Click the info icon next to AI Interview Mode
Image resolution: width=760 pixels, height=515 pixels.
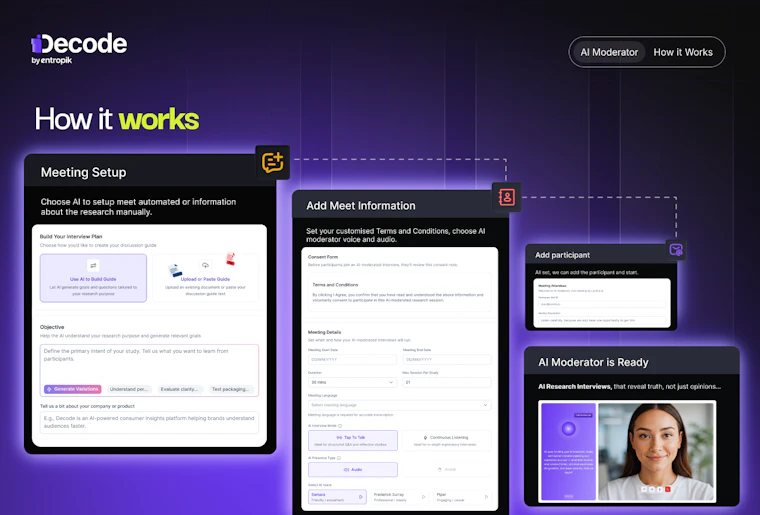[x=340, y=426]
